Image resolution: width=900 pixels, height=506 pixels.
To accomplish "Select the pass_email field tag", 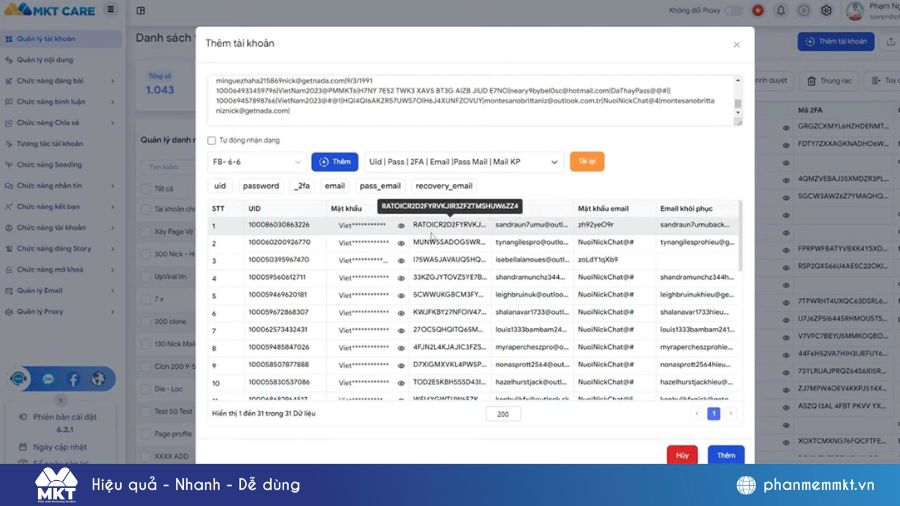I will point(380,186).
